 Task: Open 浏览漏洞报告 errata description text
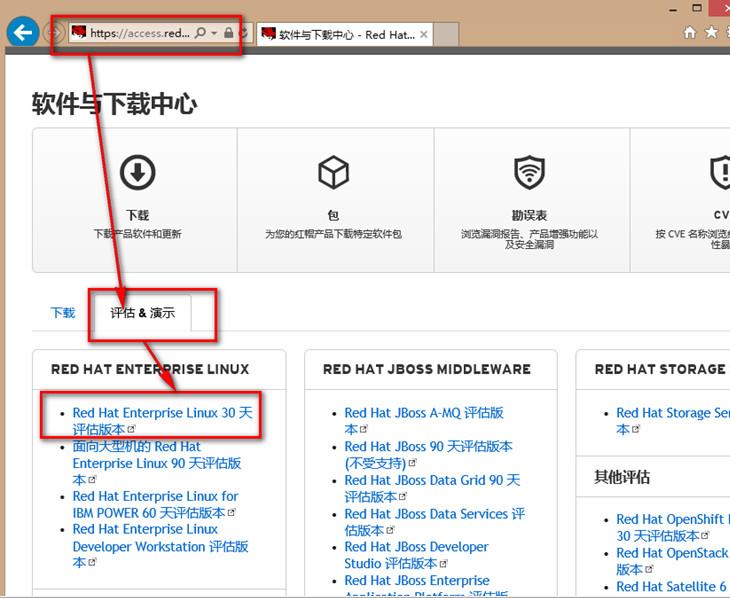click(529, 239)
